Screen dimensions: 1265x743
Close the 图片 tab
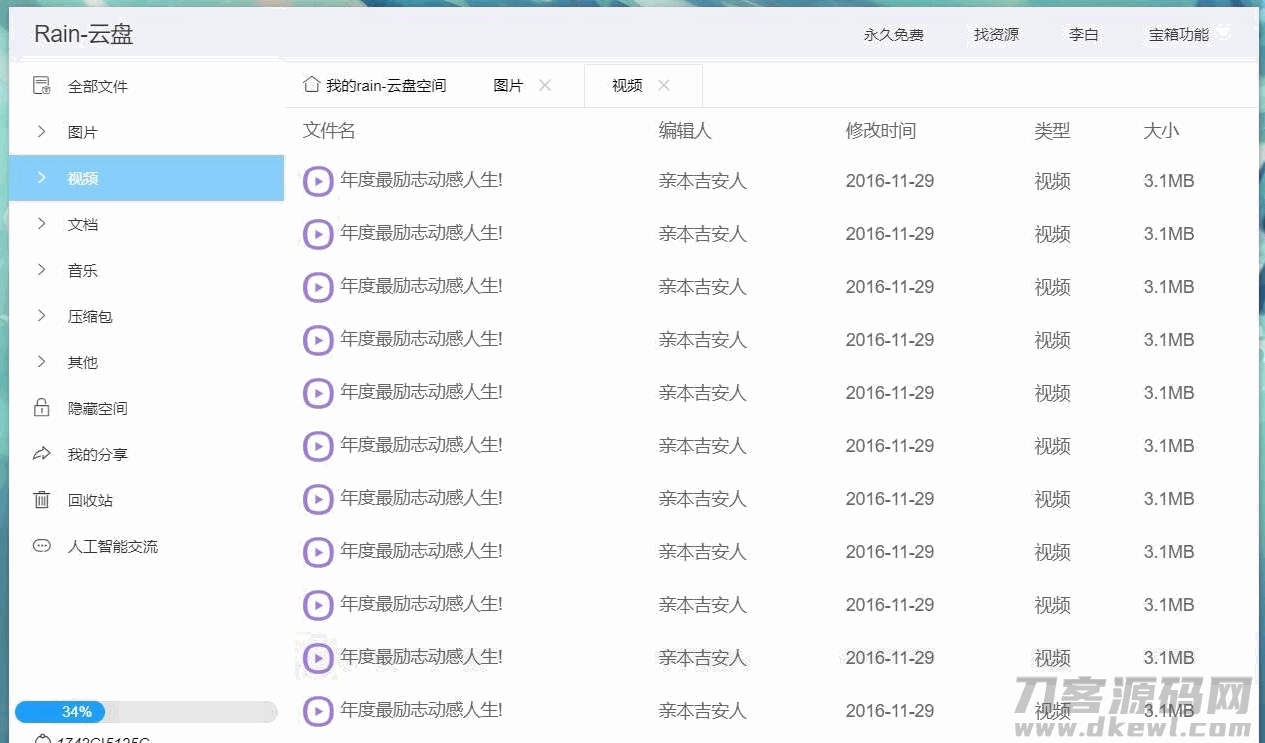(545, 86)
